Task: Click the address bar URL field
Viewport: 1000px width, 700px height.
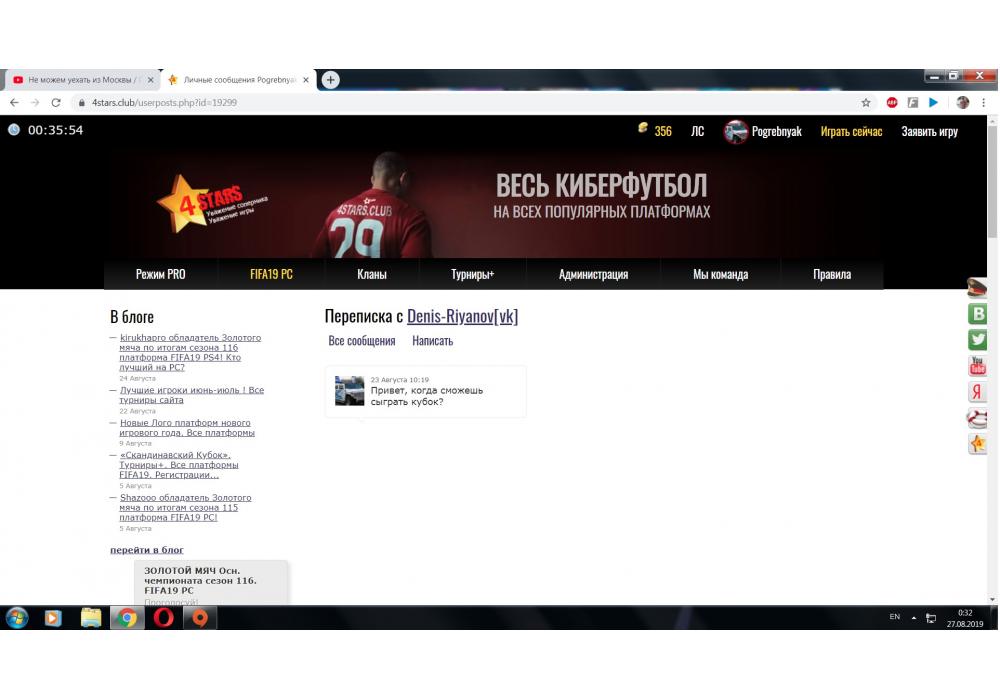Action: (x=472, y=103)
